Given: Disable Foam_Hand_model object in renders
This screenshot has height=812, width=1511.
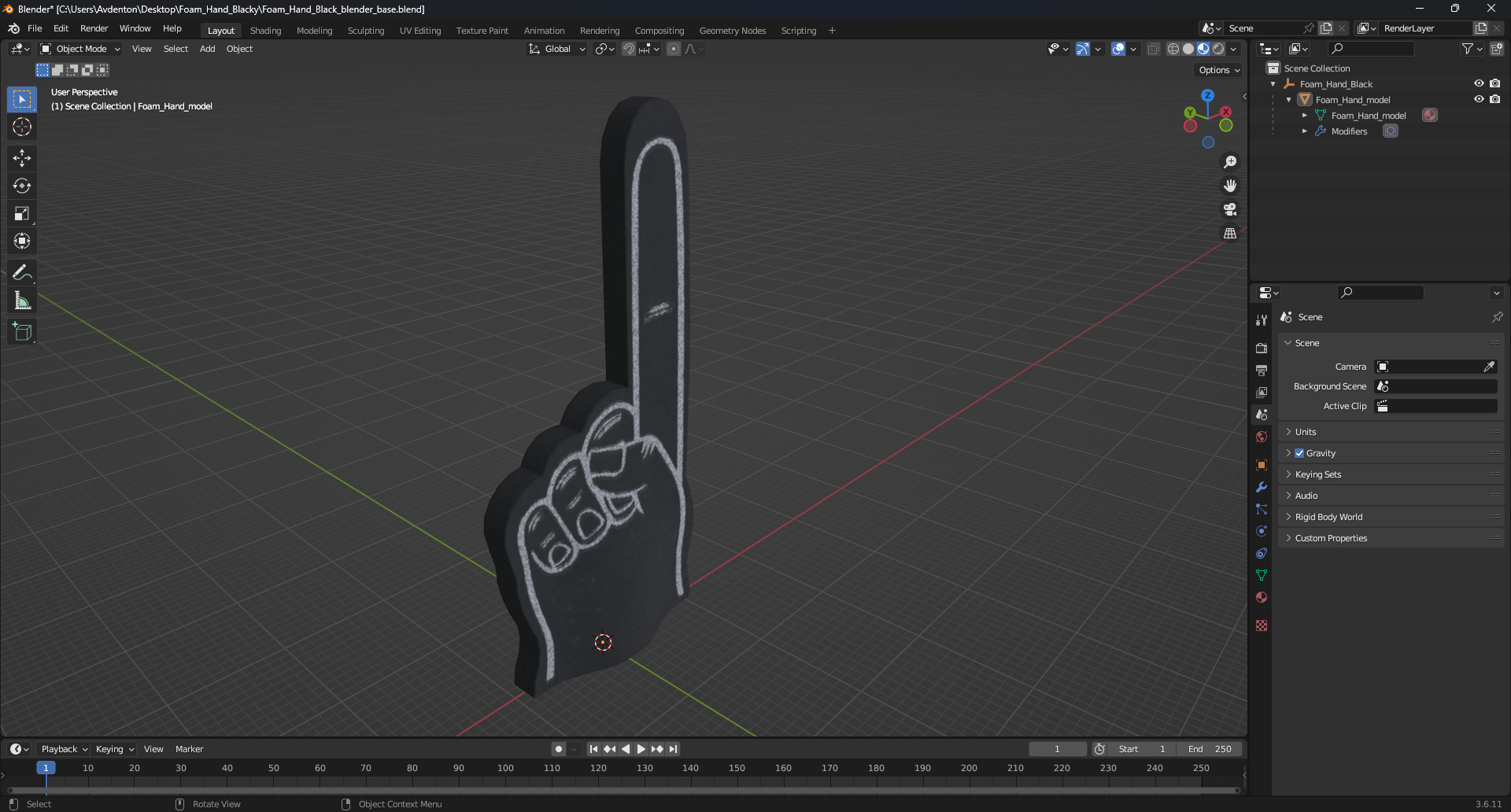Looking at the screenshot, I should (1494, 99).
